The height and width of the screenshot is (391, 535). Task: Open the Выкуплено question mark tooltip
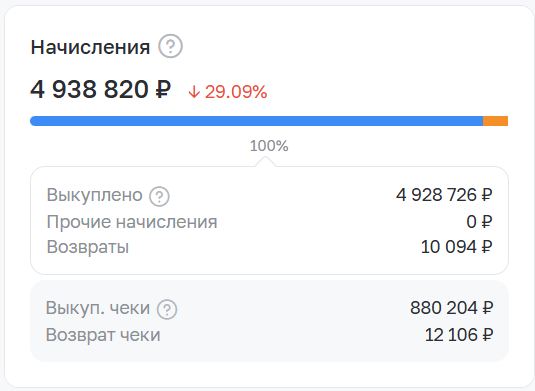(159, 196)
